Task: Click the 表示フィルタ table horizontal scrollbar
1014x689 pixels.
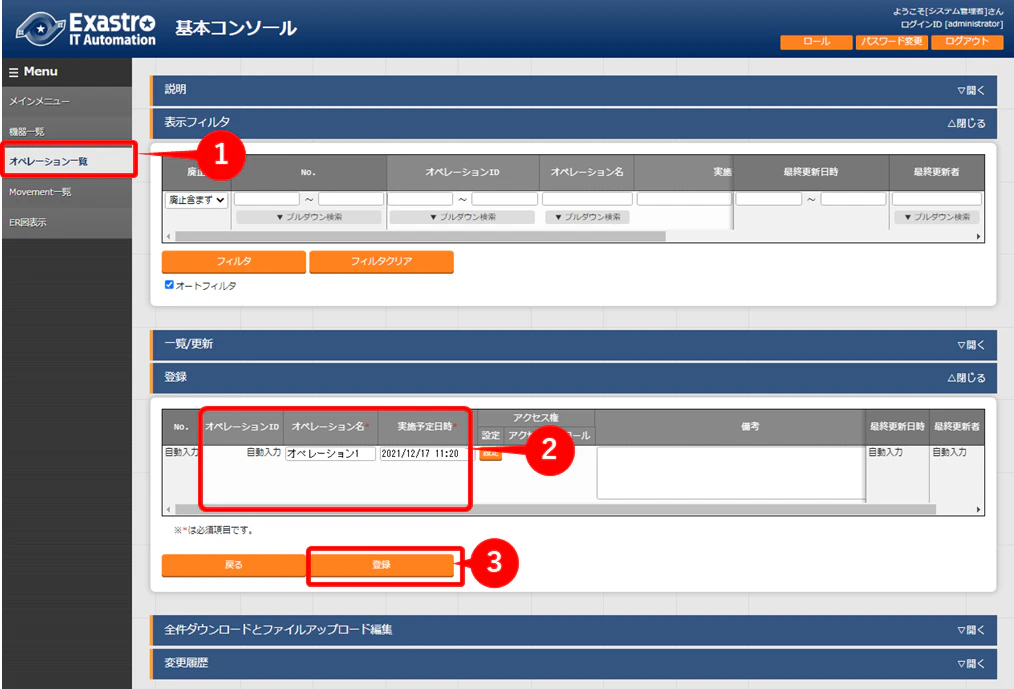Action: tap(420, 237)
